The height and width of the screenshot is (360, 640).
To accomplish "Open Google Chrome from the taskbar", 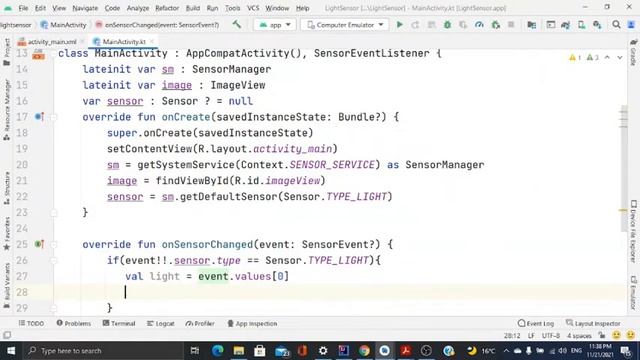I will tap(364, 351).
